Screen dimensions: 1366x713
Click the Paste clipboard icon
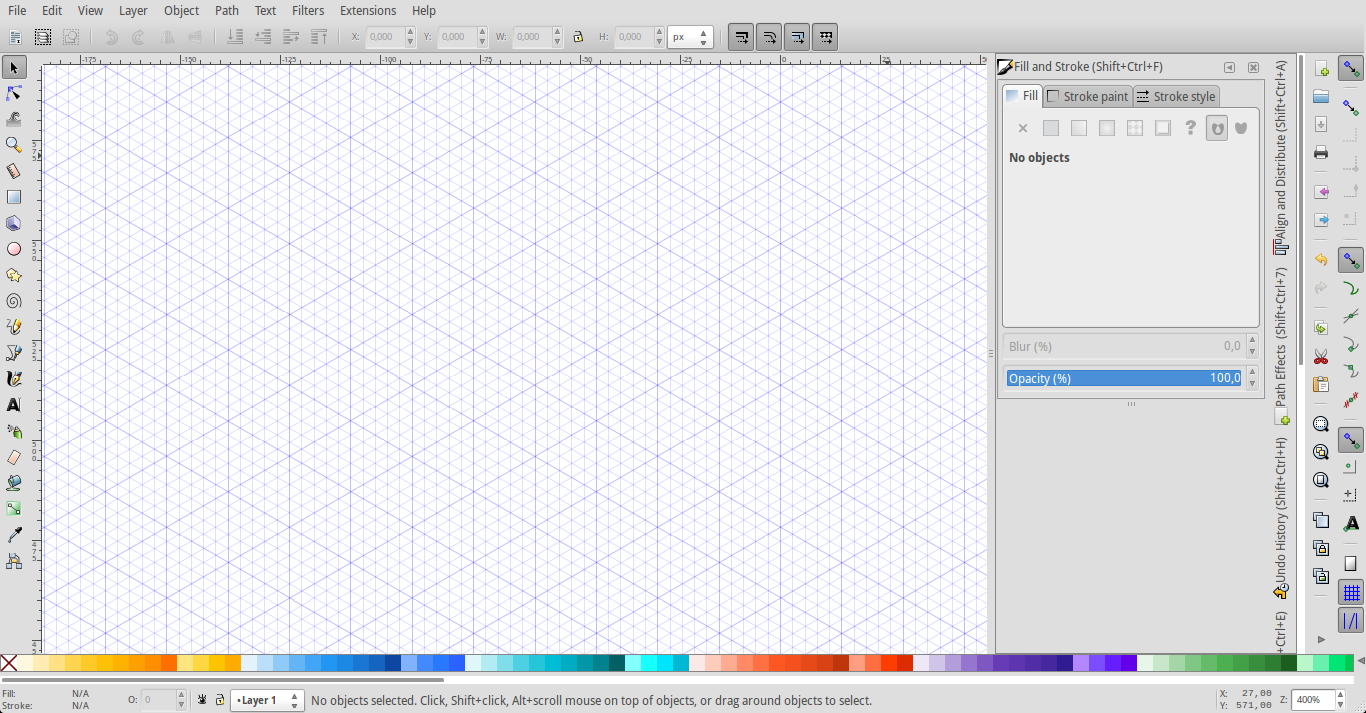coord(1321,385)
